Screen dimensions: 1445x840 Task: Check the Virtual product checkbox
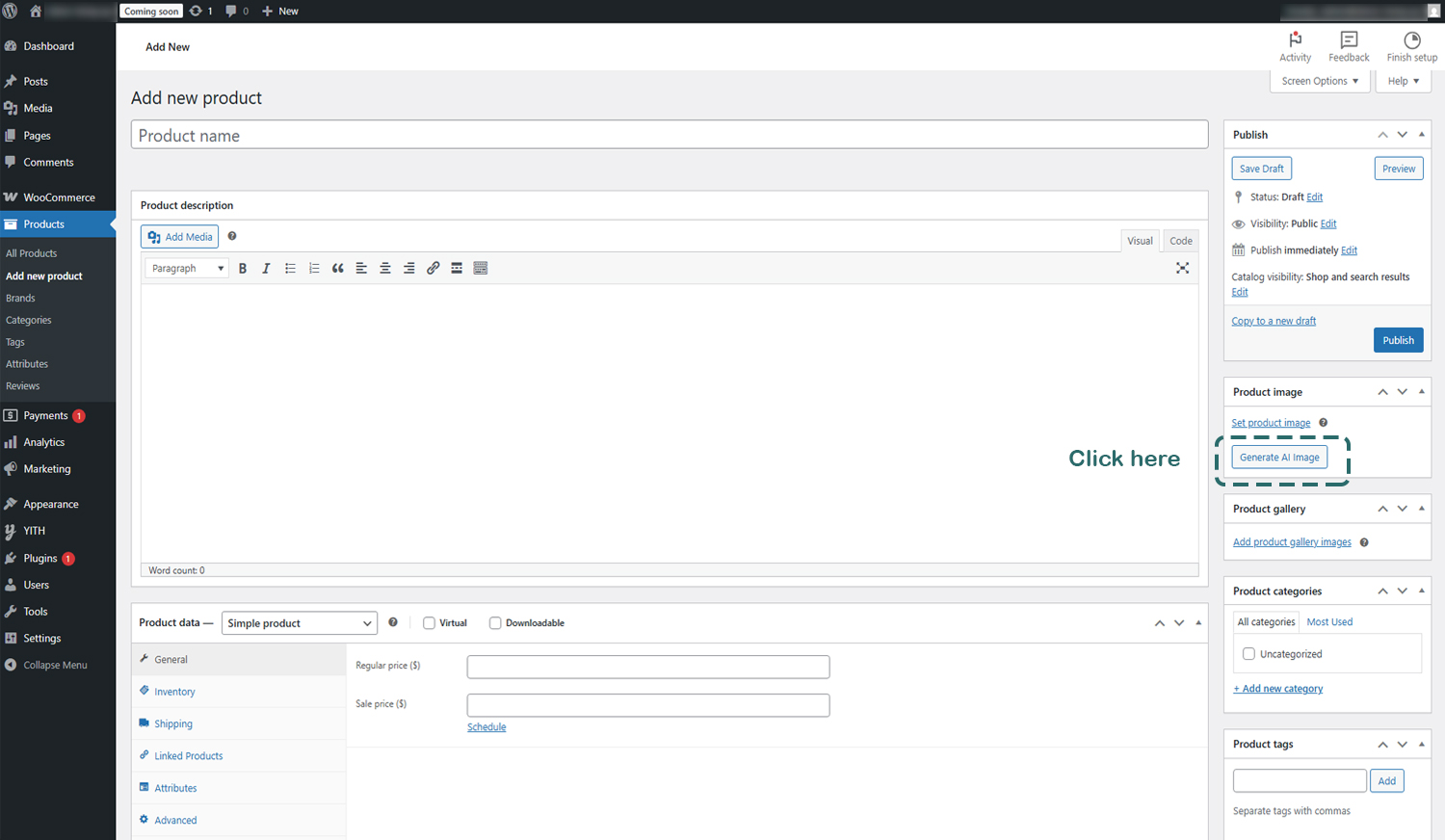[x=429, y=623]
